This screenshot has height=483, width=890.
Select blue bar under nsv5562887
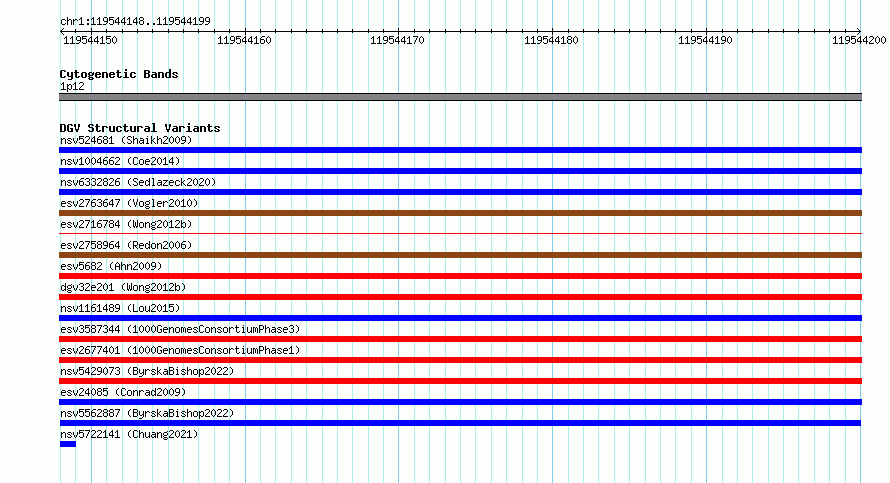pos(460,423)
